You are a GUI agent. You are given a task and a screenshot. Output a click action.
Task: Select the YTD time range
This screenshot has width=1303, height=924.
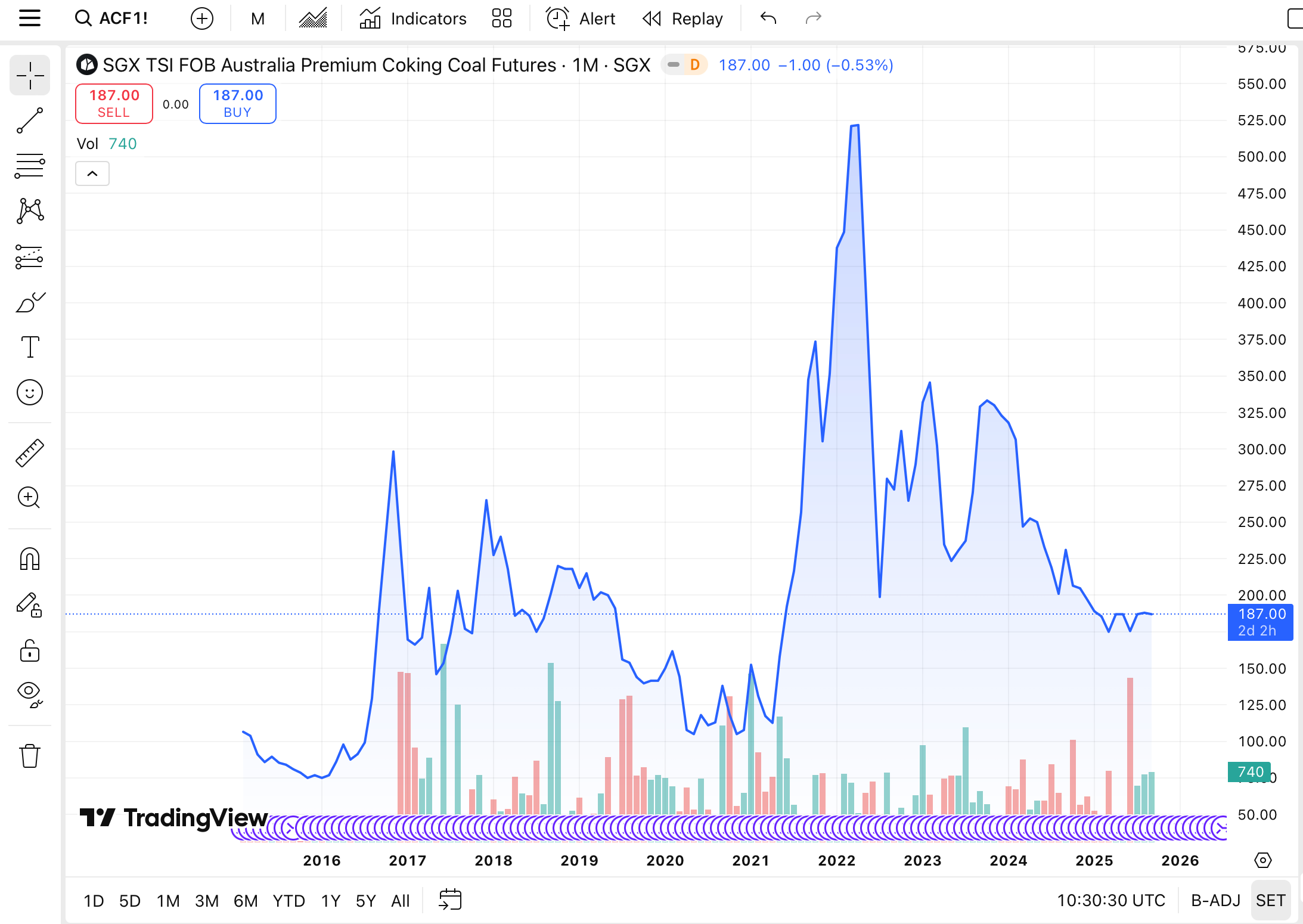click(288, 900)
